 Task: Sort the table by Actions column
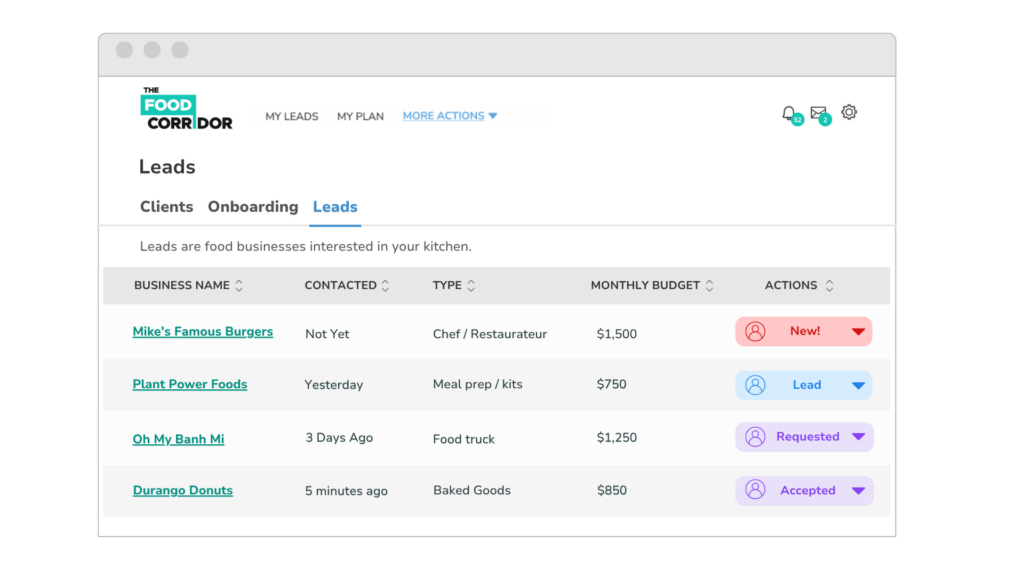tap(829, 285)
